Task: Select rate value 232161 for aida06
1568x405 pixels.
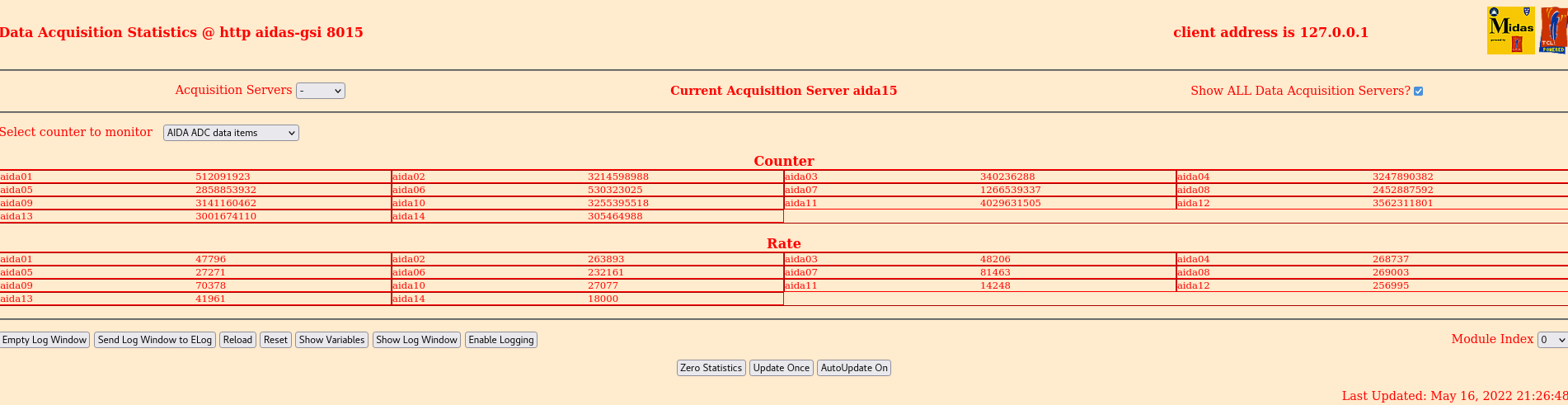Action: click(x=606, y=272)
